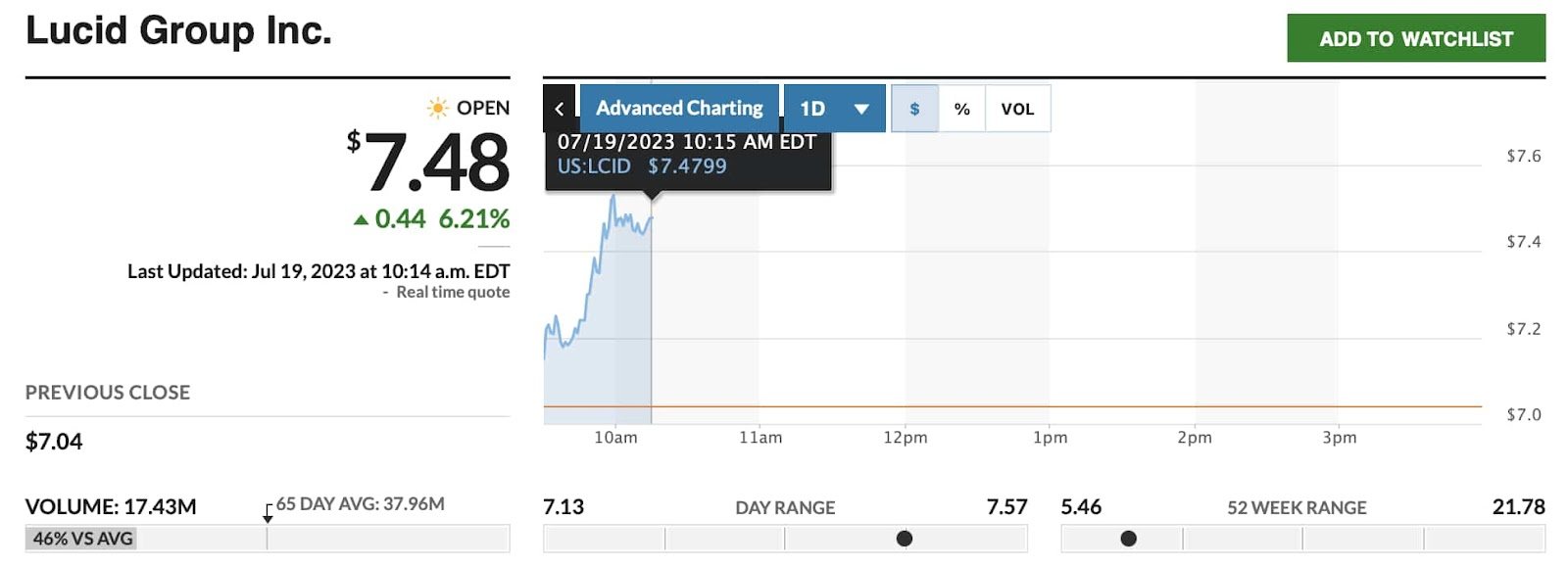Expand the 1D time range dropdown
The width and height of the screenshot is (1568, 566).
pos(834,108)
